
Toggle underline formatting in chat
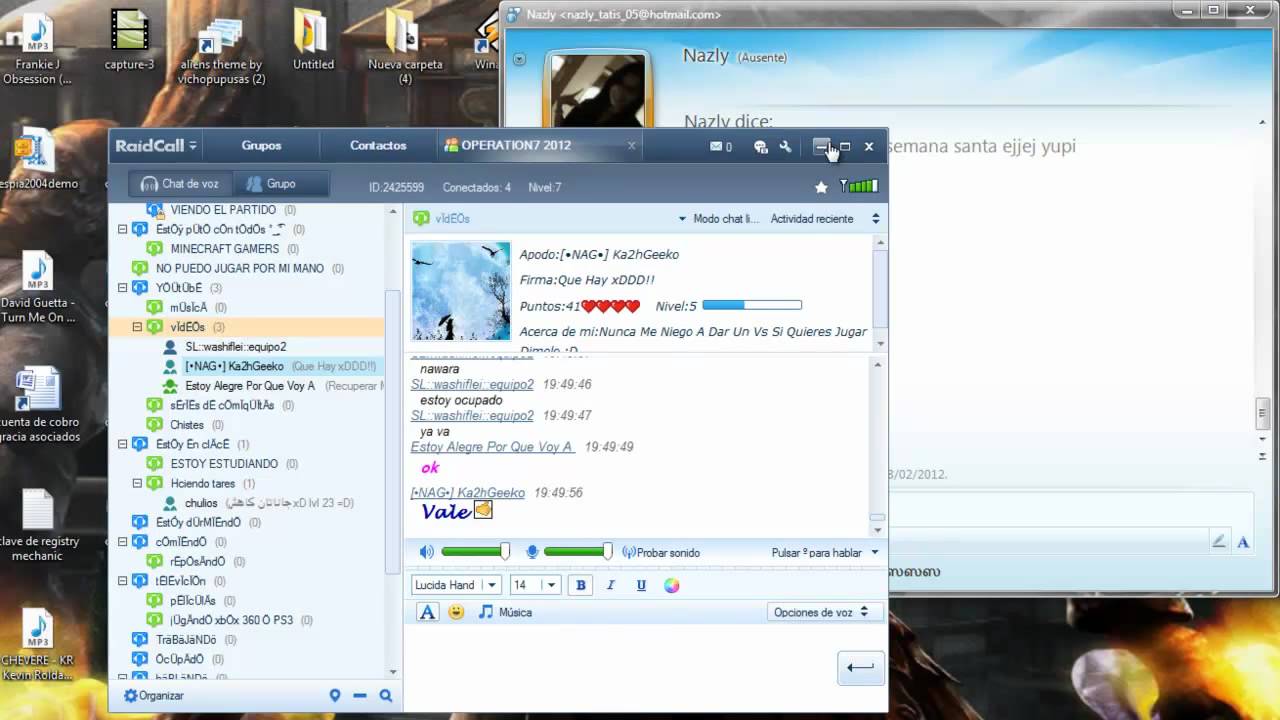(x=641, y=585)
